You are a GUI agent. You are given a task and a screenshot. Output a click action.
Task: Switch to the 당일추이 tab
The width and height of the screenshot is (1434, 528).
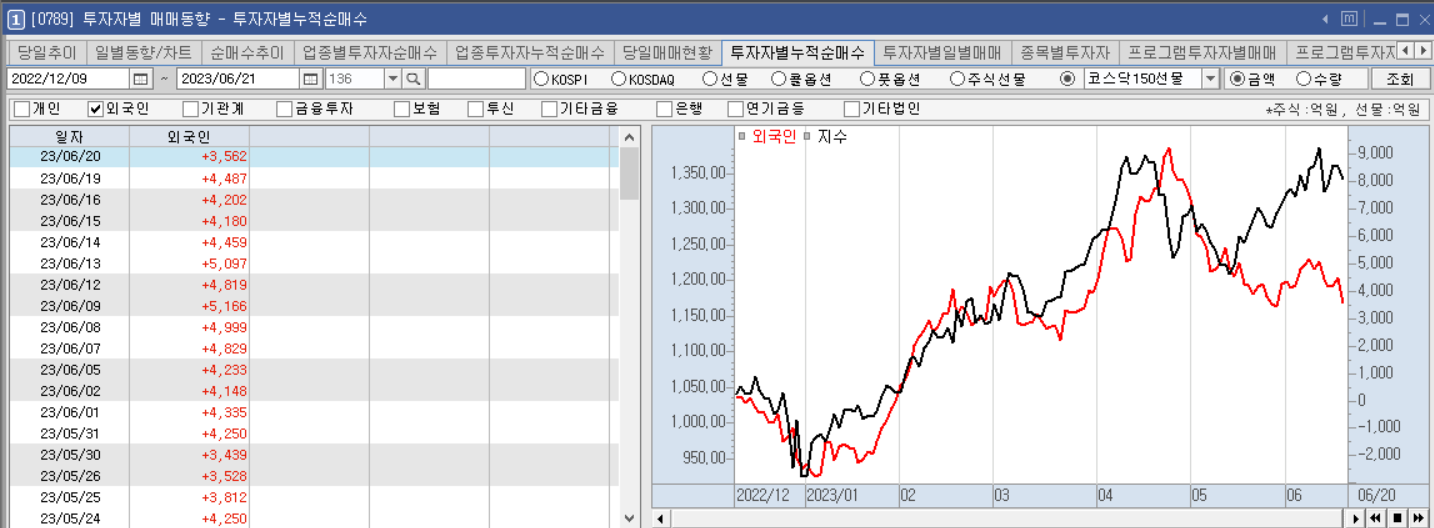point(46,52)
